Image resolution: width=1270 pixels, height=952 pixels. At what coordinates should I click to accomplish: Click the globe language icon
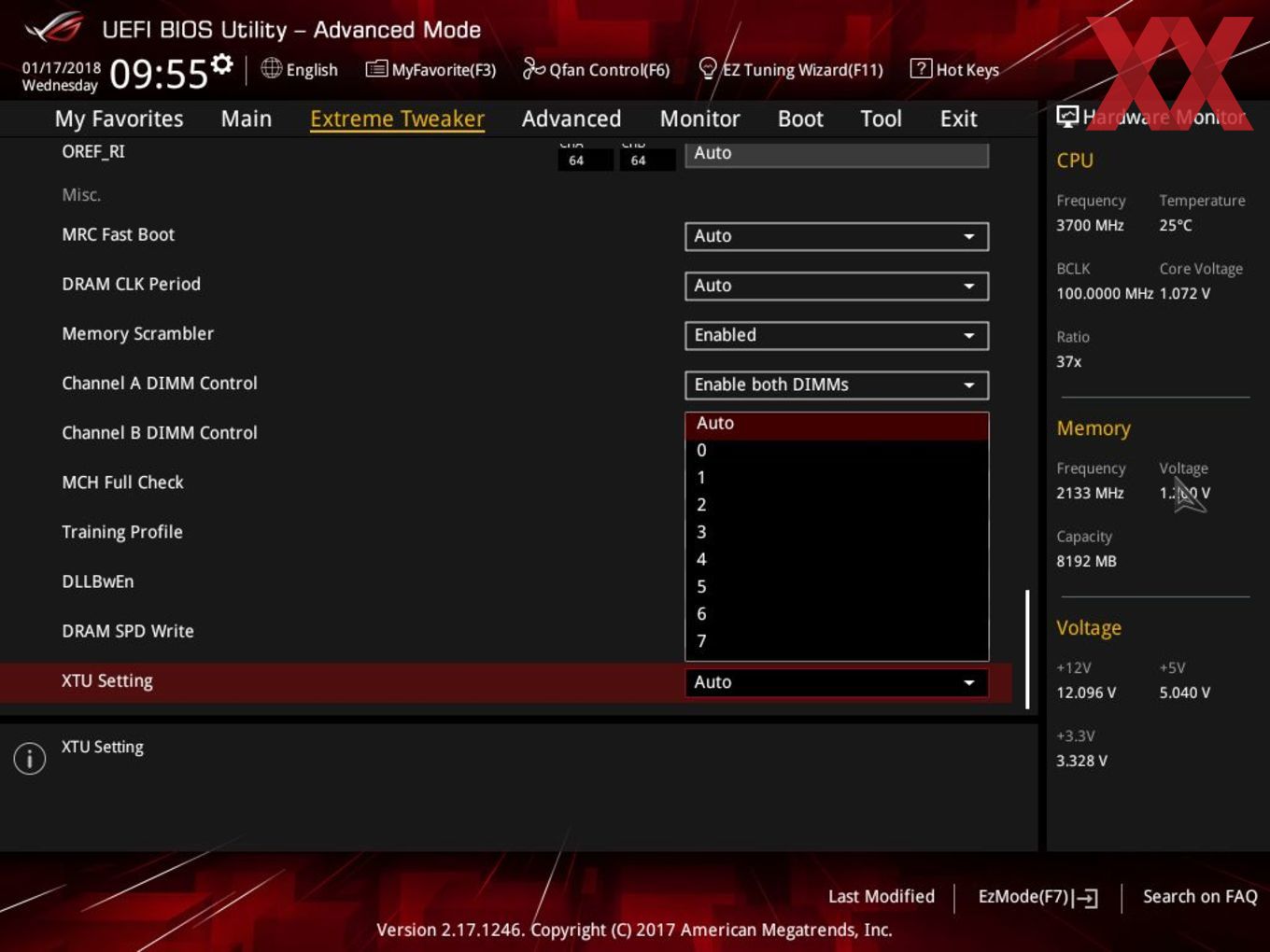click(271, 68)
